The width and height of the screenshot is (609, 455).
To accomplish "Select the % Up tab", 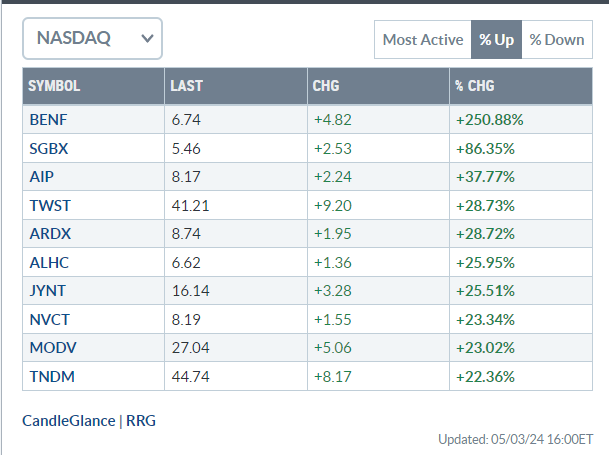I will pos(496,40).
